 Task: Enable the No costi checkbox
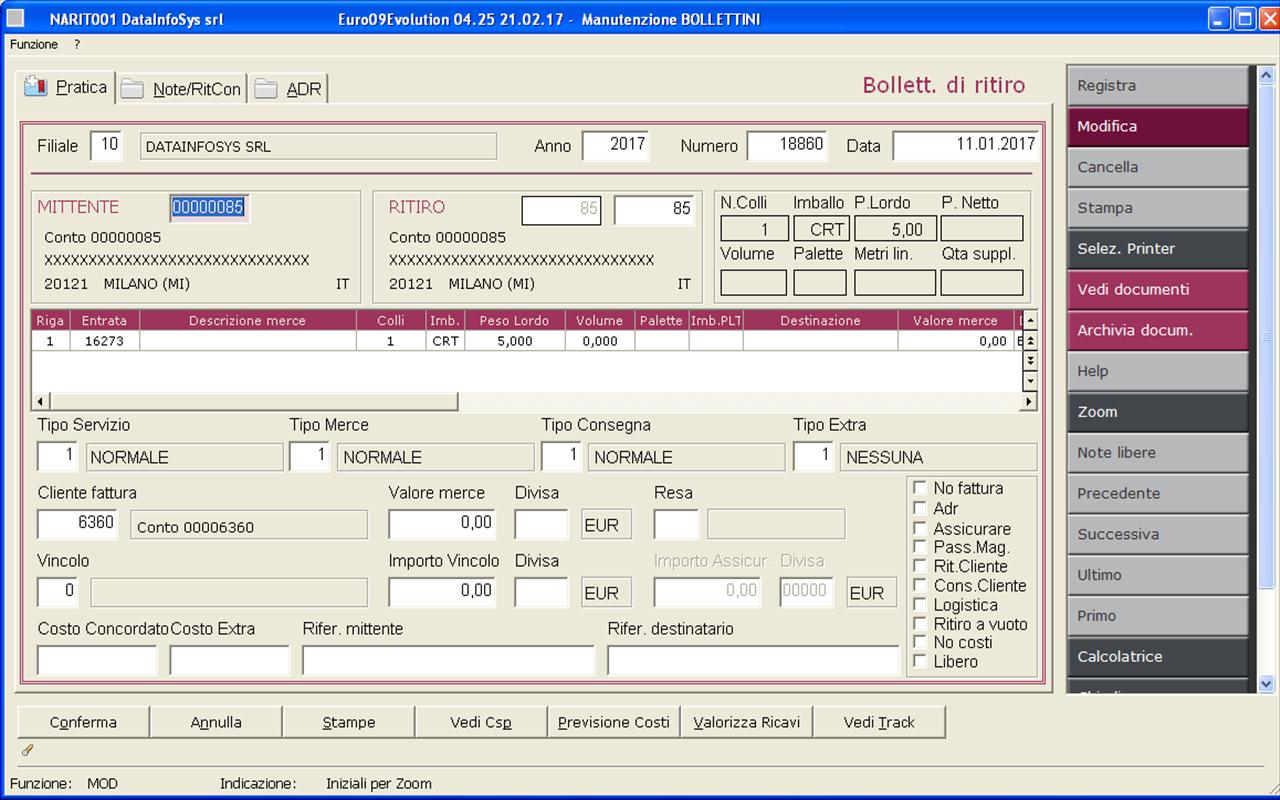pos(920,642)
